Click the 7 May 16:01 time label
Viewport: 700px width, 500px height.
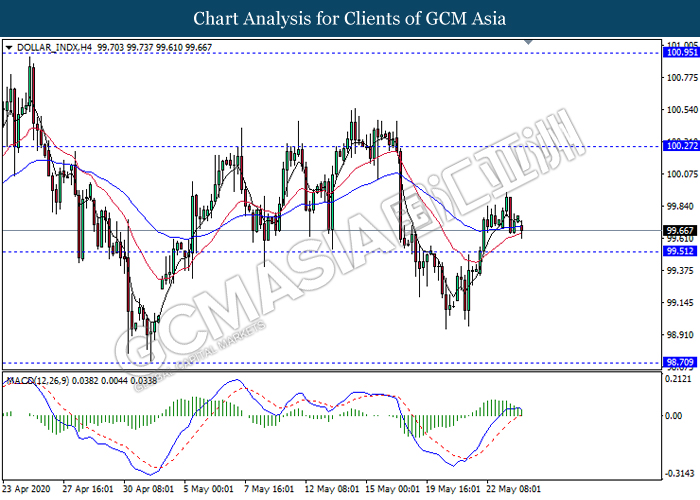pyautogui.click(x=269, y=489)
